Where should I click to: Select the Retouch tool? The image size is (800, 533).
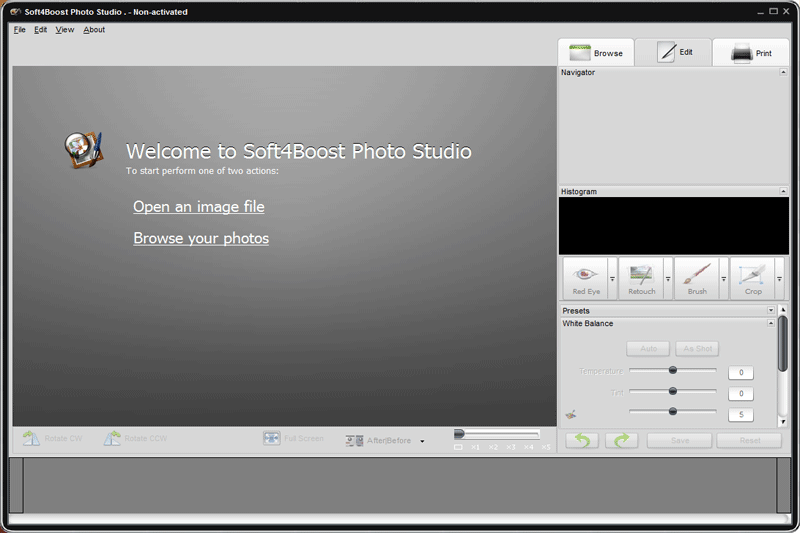[641, 278]
